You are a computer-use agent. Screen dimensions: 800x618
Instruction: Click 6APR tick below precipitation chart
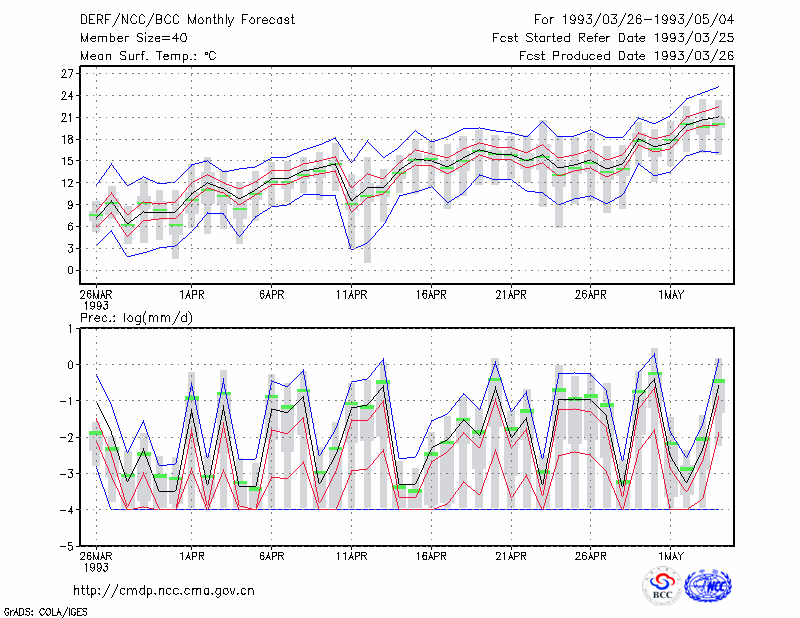pyautogui.click(x=271, y=556)
